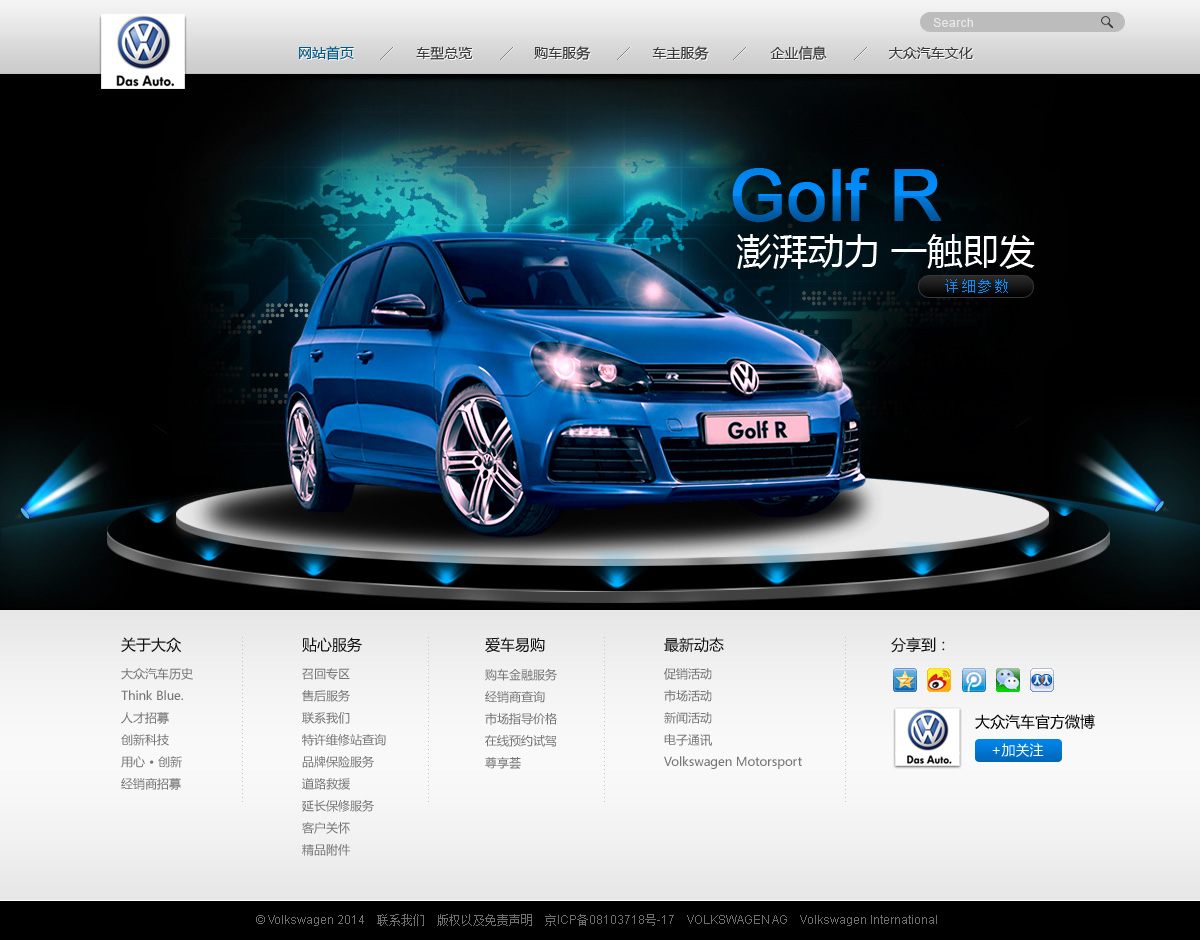Click the Golf R banner headline
The image size is (1200, 940).
836,195
